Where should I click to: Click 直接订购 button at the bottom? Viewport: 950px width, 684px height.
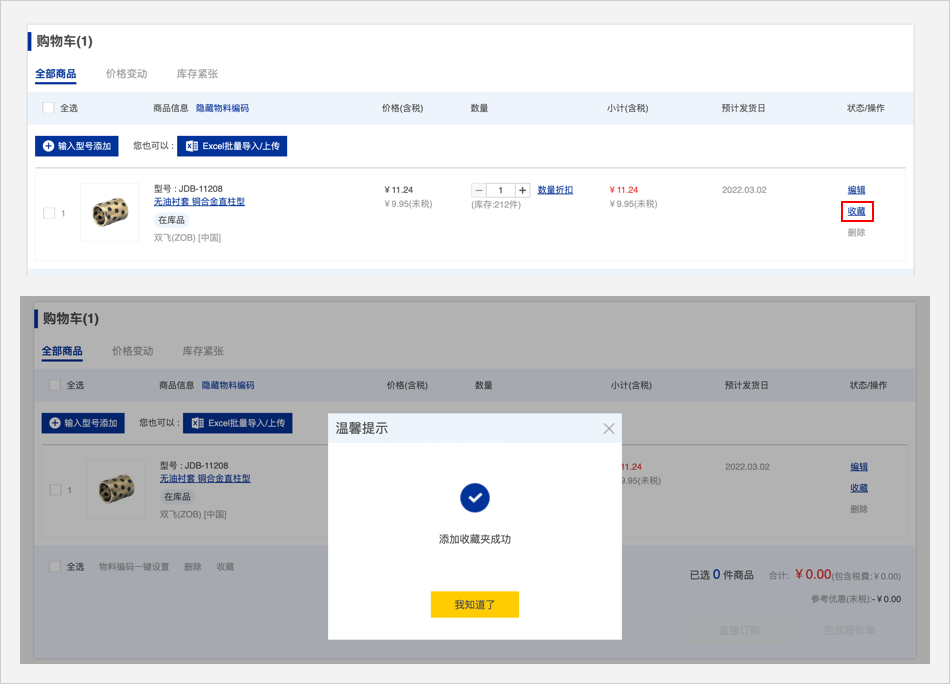click(739, 630)
